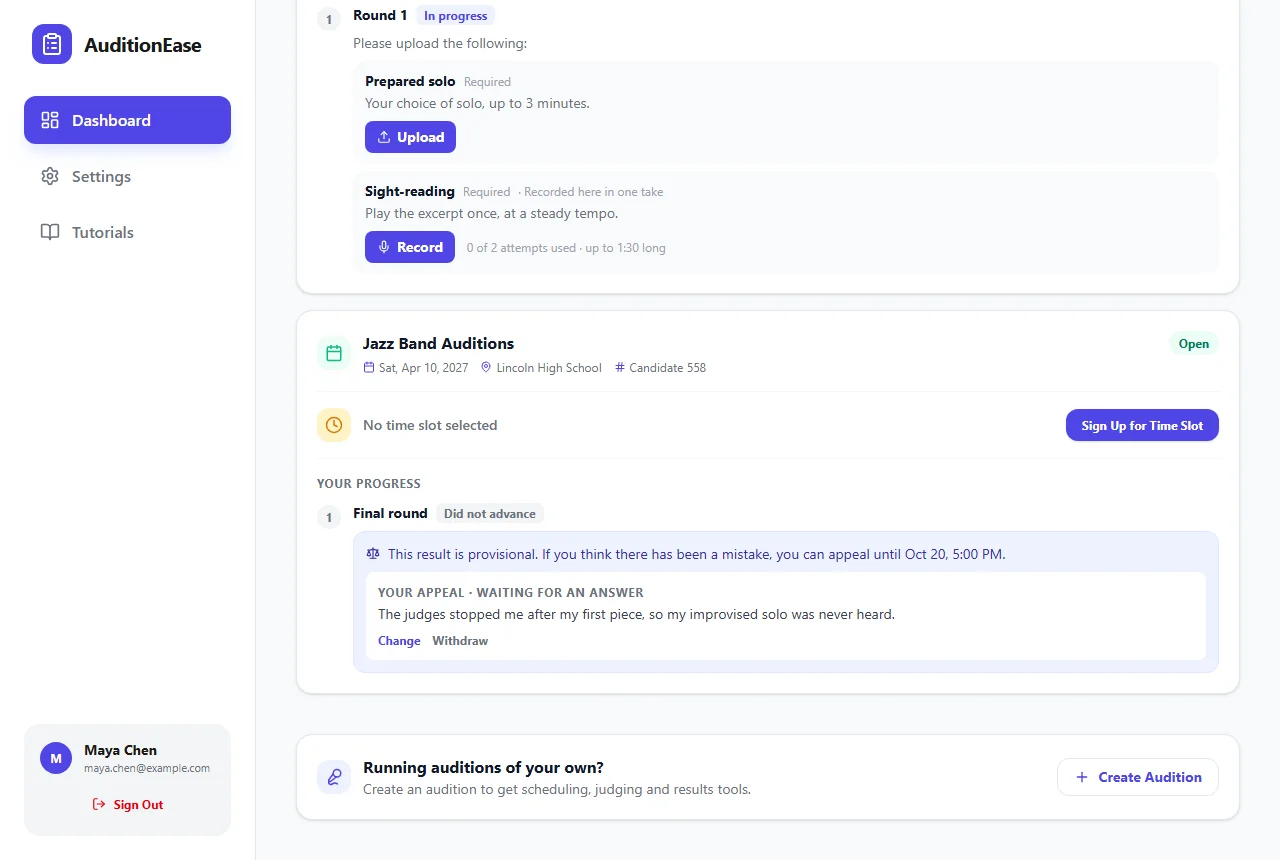The height and width of the screenshot is (860, 1280).
Task: Click the Dashboard grid icon
Action: tap(50, 120)
